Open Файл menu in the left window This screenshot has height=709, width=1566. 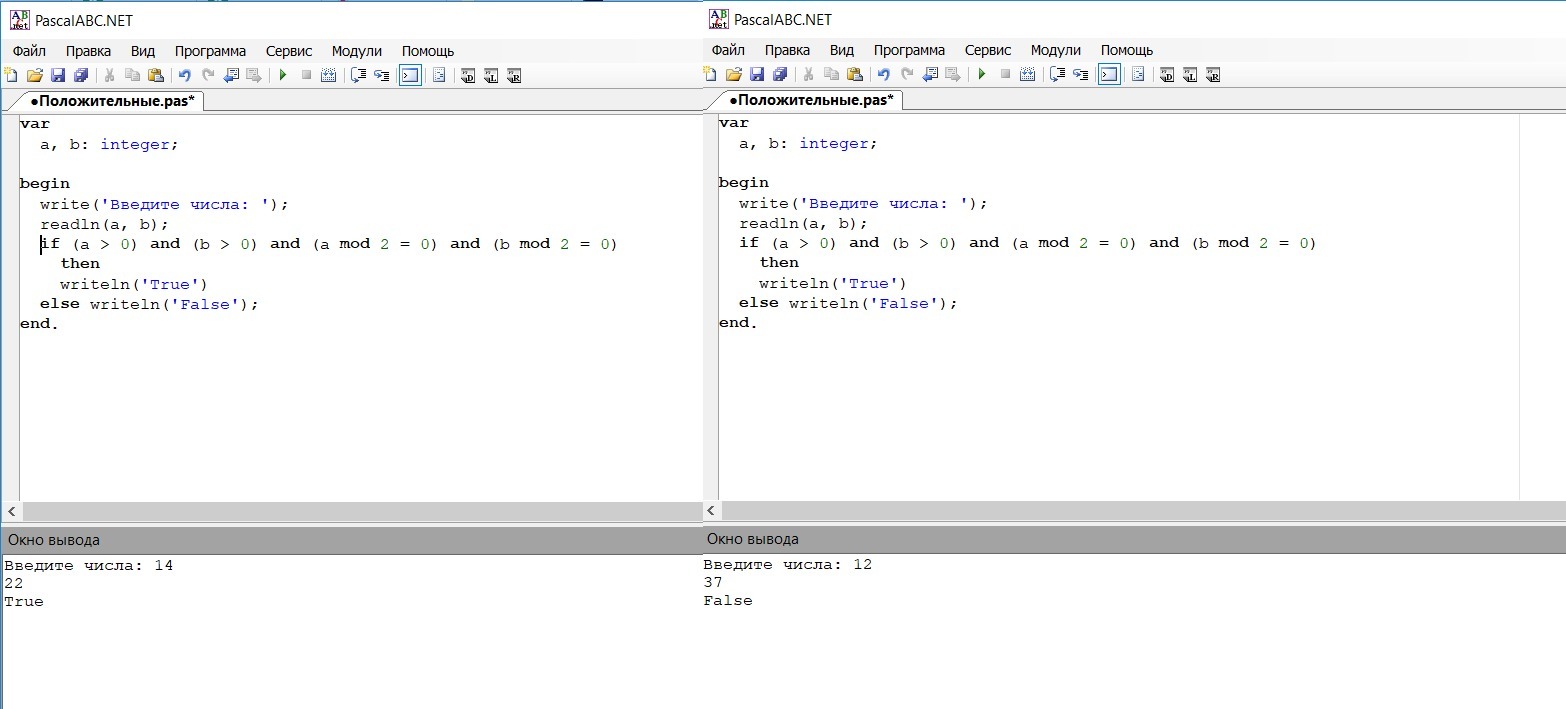point(29,51)
